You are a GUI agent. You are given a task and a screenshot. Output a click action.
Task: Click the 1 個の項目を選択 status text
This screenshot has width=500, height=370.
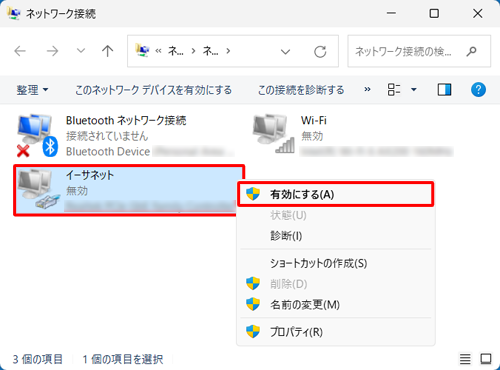pyautogui.click(x=123, y=359)
